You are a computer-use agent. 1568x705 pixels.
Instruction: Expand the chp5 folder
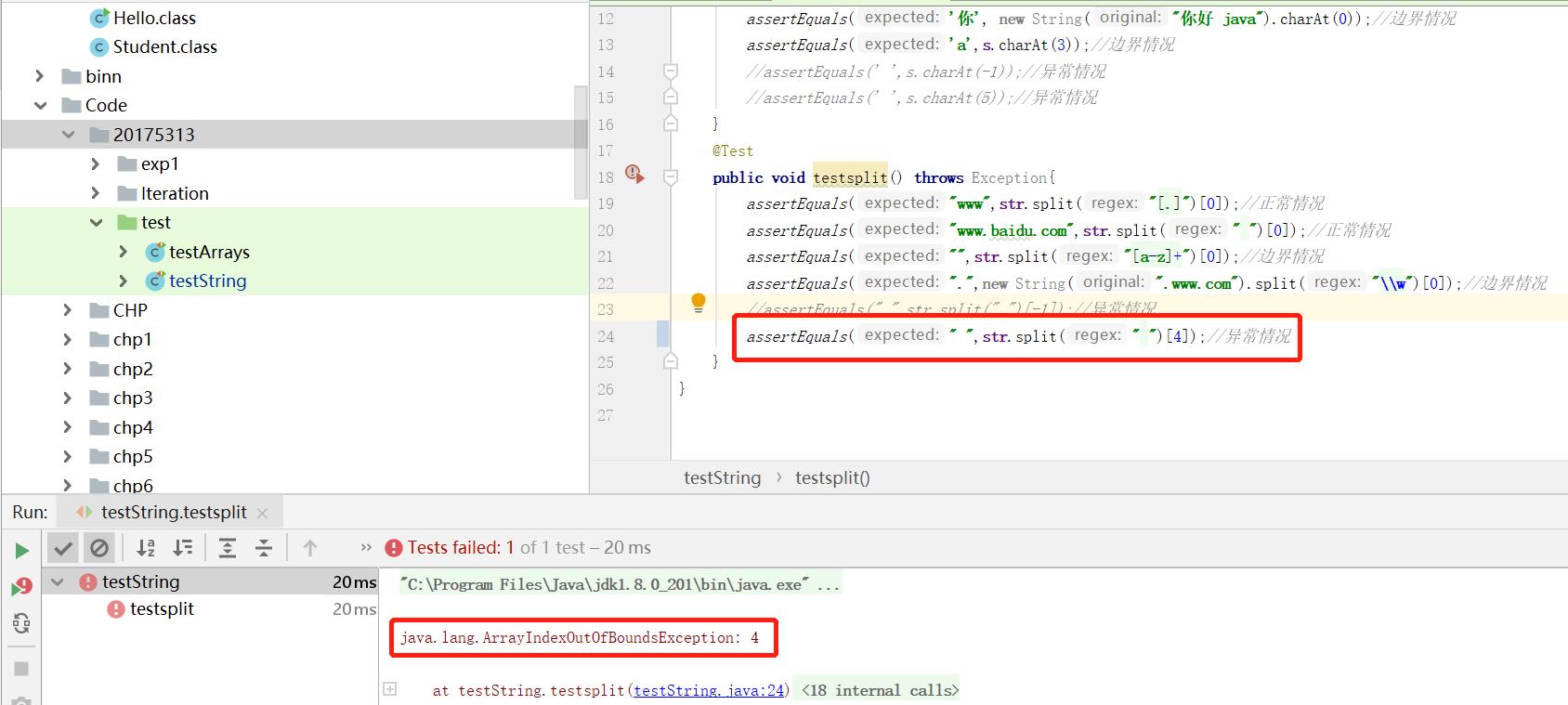67,456
